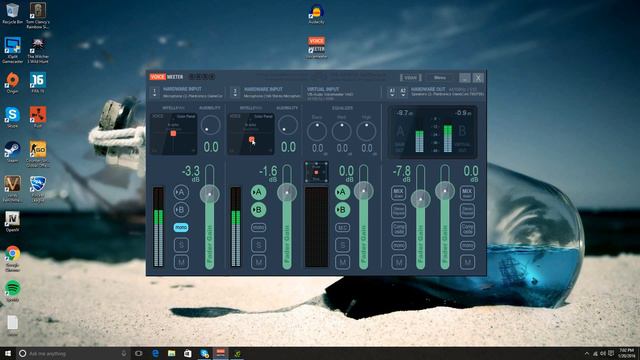Image resolution: width=640 pixels, height=360 pixels.
Task: Launch Rocket League from desktop
Action: click(38, 189)
